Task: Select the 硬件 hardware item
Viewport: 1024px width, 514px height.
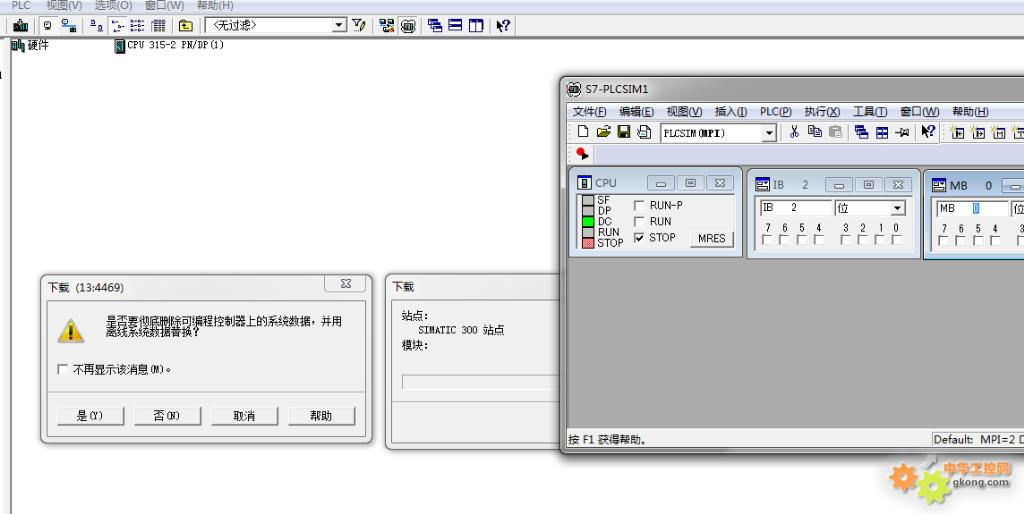Action: click(x=31, y=45)
